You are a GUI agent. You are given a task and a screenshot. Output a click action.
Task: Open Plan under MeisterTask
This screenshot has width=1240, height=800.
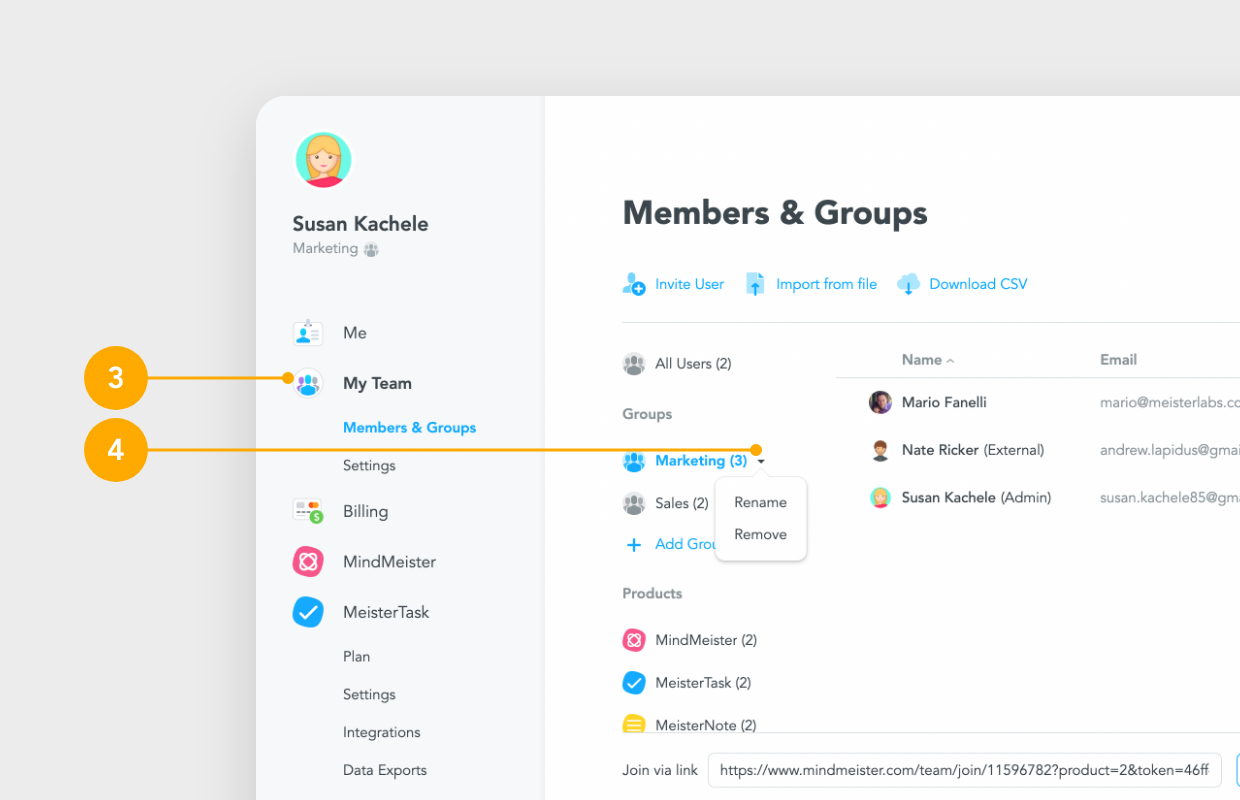[356, 656]
